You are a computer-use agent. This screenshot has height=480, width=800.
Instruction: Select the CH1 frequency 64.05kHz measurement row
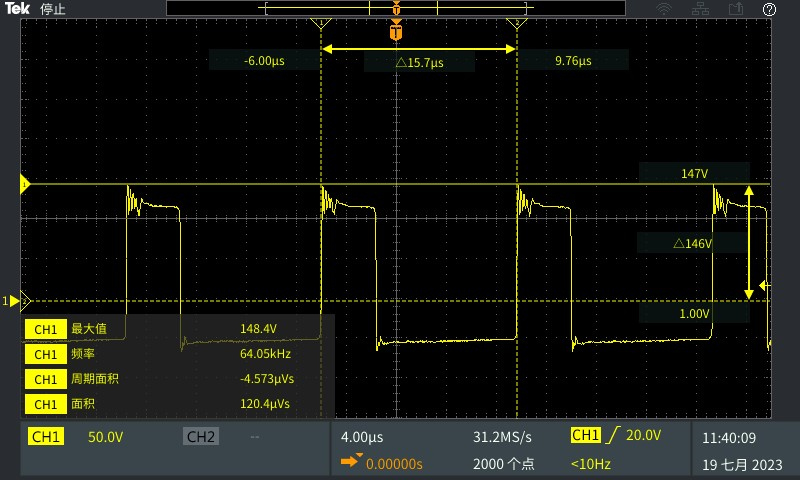[x=177, y=354]
